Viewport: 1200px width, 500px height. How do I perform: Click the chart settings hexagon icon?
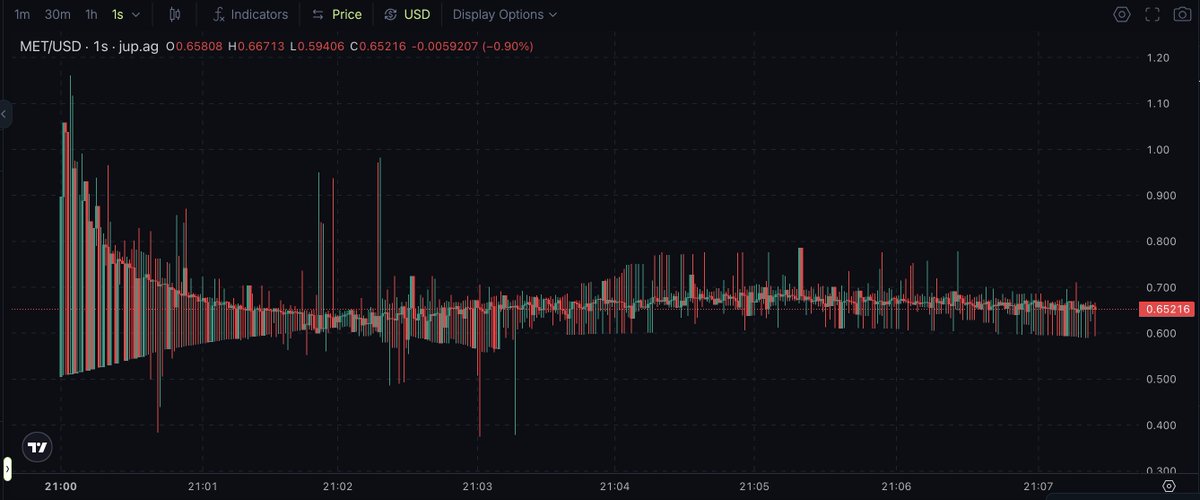click(x=1122, y=14)
